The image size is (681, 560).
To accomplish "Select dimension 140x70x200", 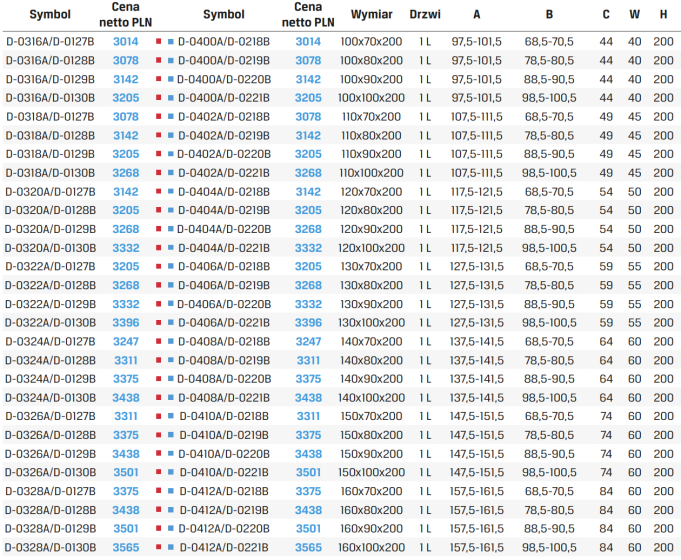I will tap(371, 341).
